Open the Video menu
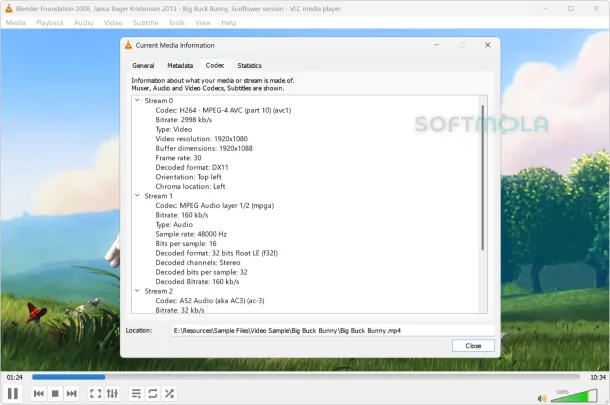Viewport: 610px width, 405px height. (x=113, y=23)
